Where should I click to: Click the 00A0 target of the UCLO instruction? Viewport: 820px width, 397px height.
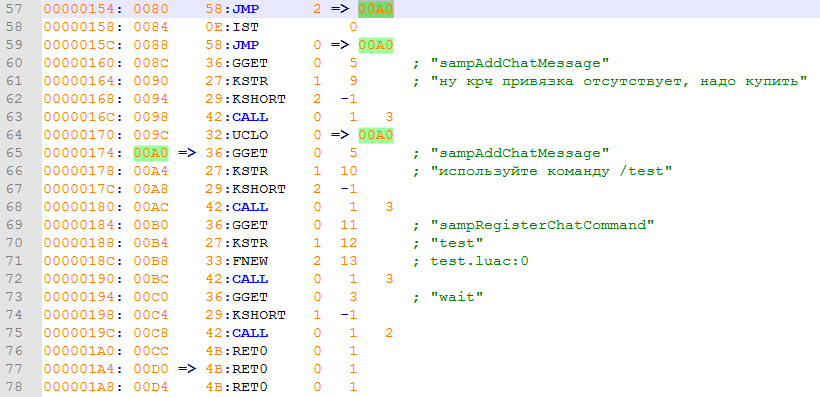(x=375, y=135)
